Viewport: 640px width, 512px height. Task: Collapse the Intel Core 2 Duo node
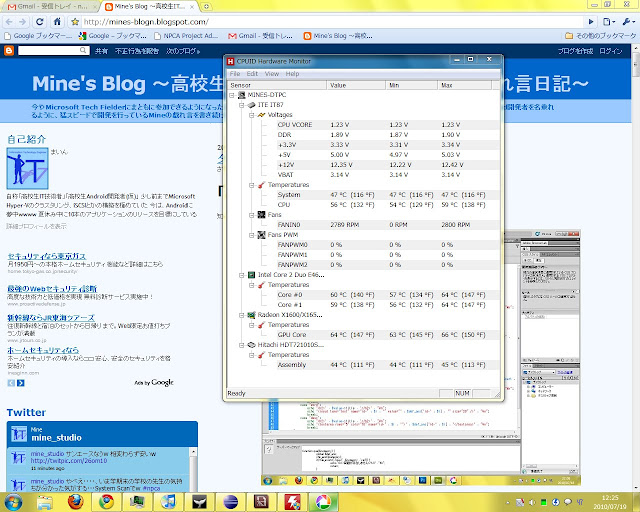(242, 275)
